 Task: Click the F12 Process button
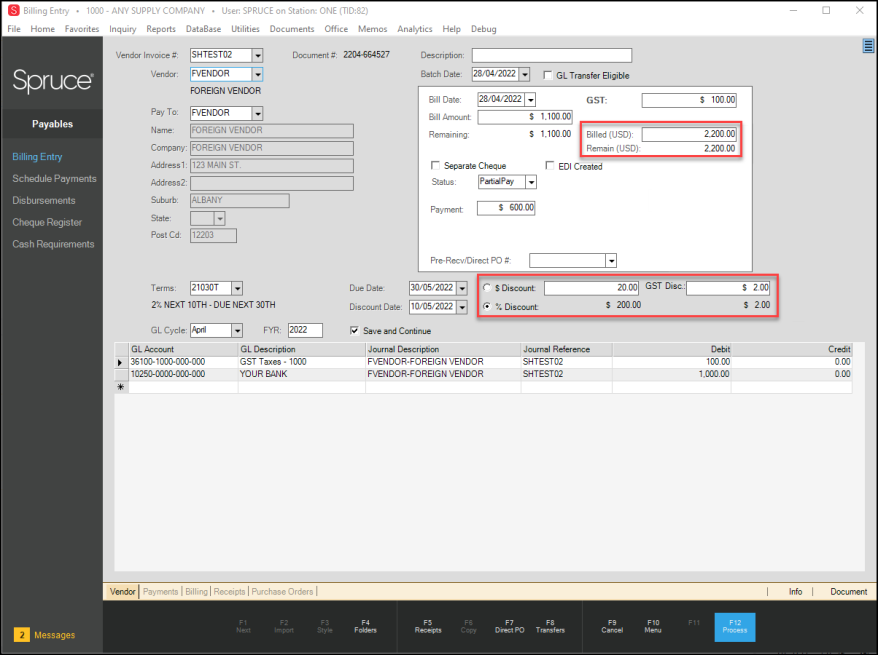[x=735, y=626]
